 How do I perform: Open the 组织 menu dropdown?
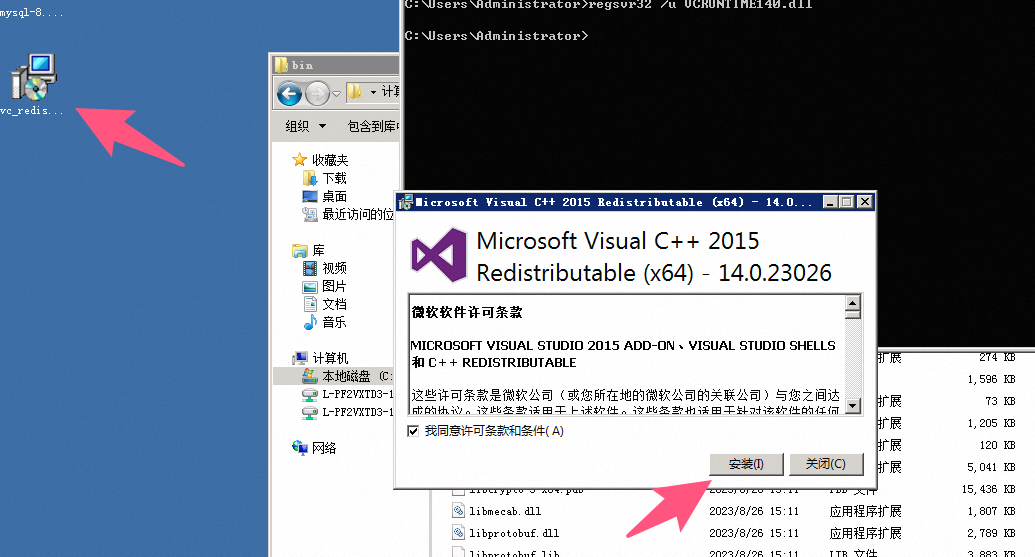[x=305, y=126]
